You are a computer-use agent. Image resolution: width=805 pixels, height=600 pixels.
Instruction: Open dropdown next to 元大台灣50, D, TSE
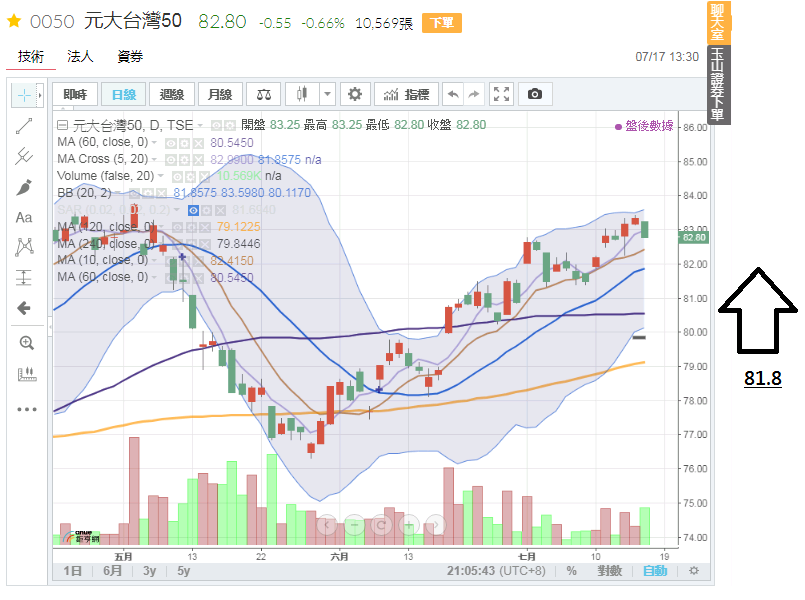pos(200,126)
